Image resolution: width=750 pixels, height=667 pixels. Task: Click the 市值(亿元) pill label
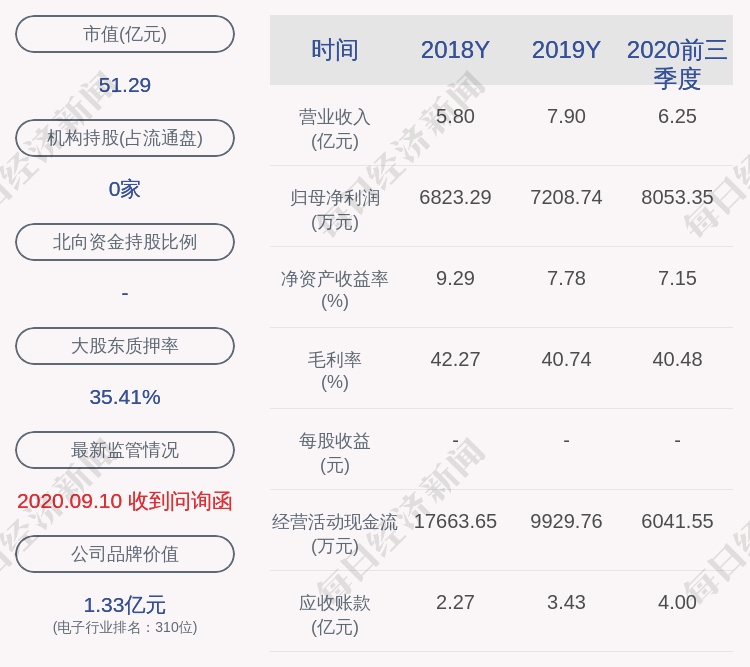[x=125, y=34]
